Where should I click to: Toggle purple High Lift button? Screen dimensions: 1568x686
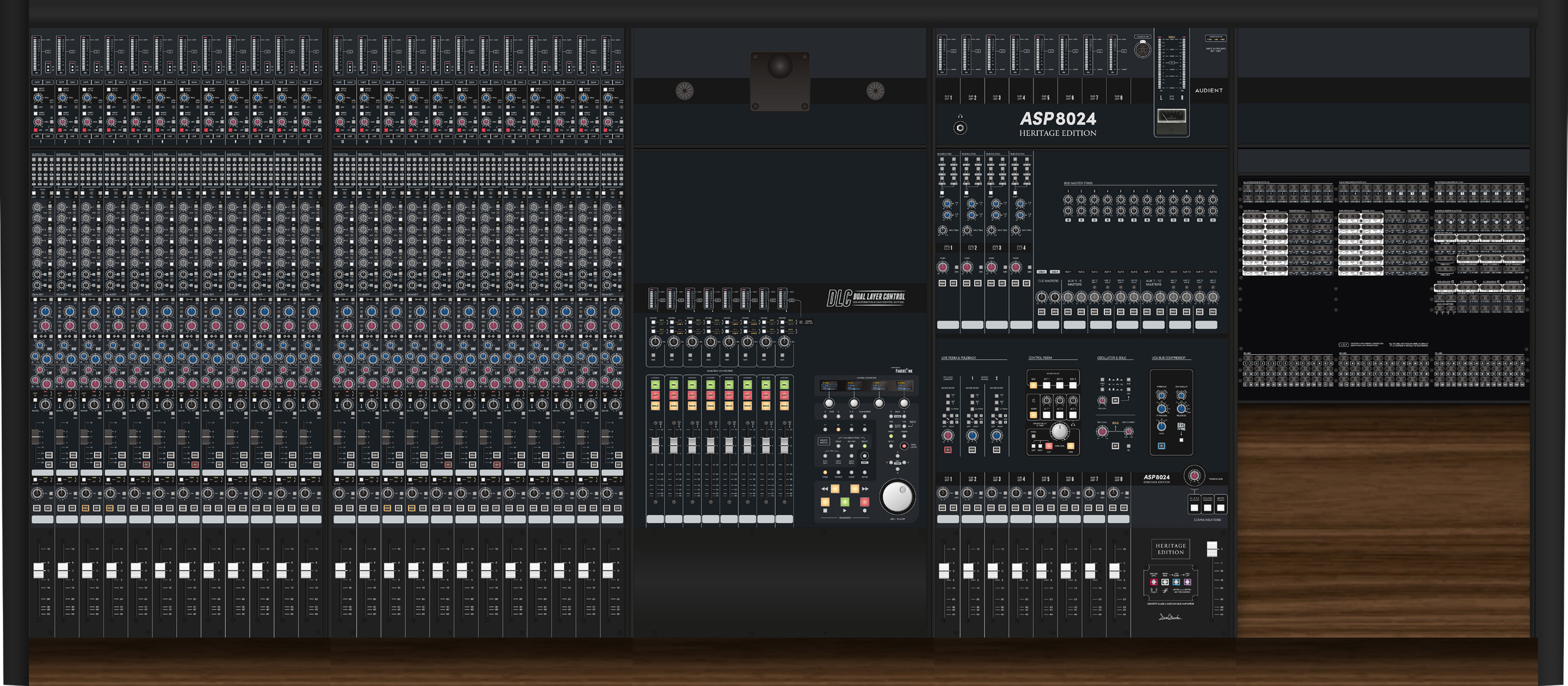[1188, 582]
